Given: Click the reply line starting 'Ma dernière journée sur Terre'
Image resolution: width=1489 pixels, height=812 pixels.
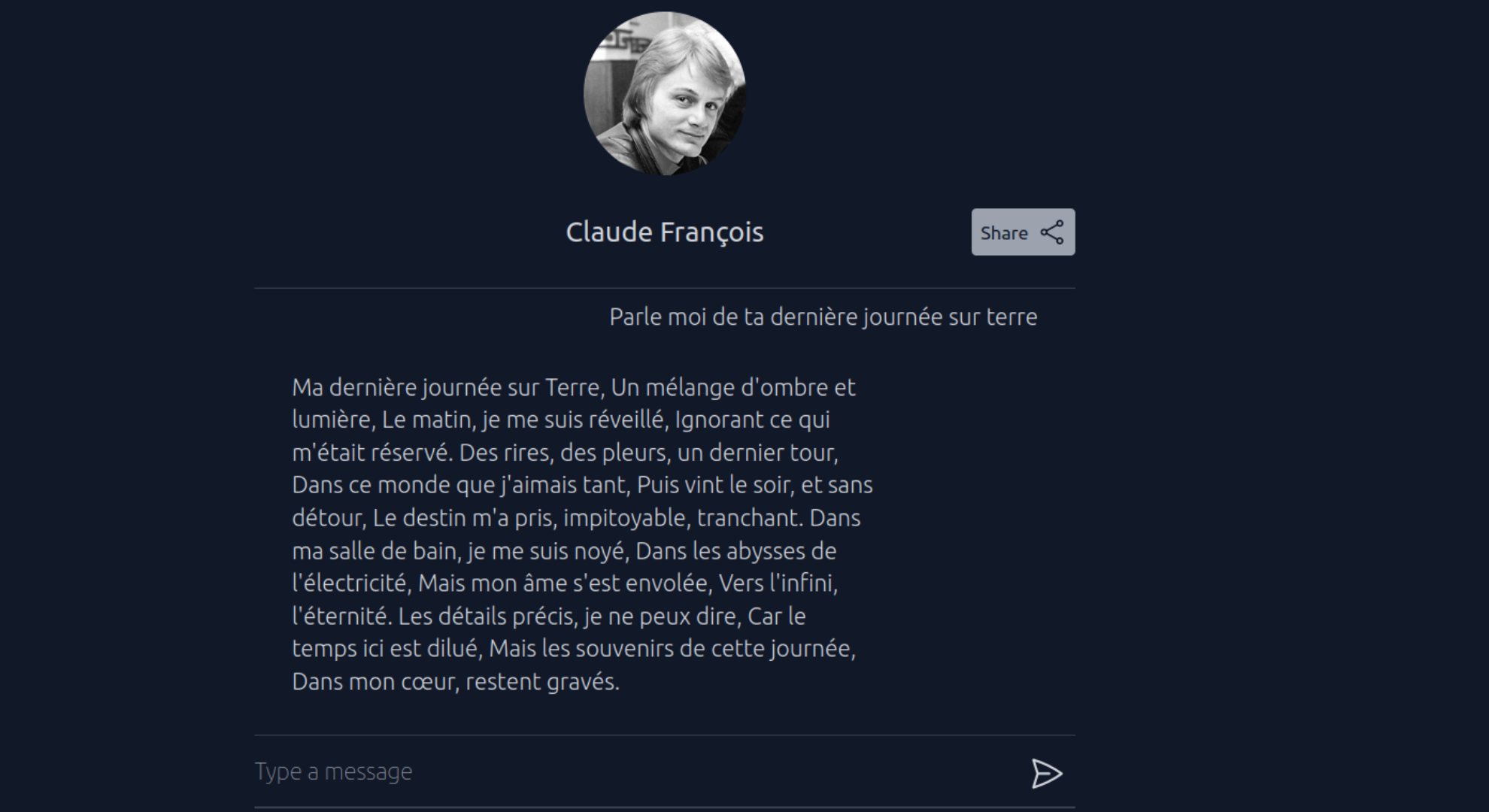Looking at the screenshot, I should coord(574,388).
